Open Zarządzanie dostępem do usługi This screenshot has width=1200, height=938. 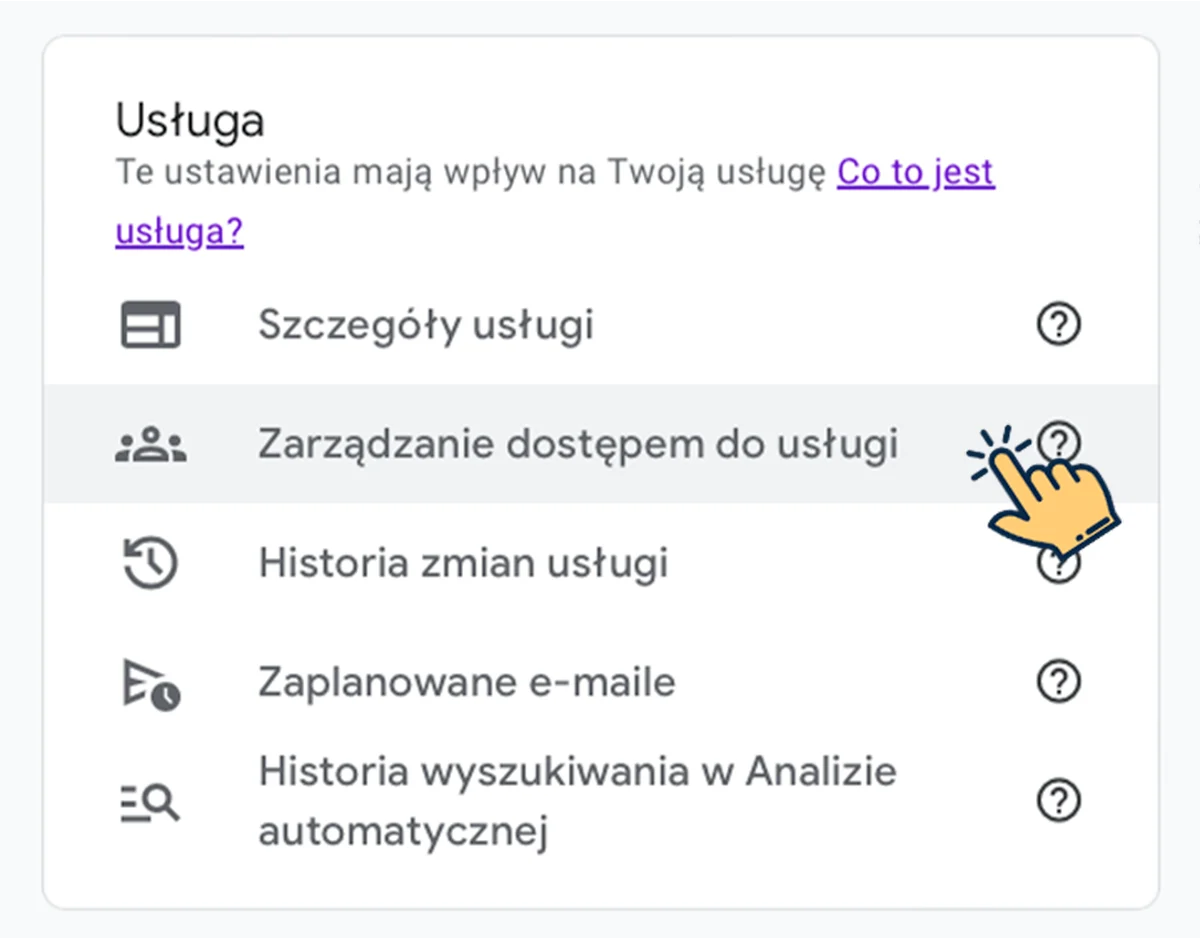click(578, 443)
